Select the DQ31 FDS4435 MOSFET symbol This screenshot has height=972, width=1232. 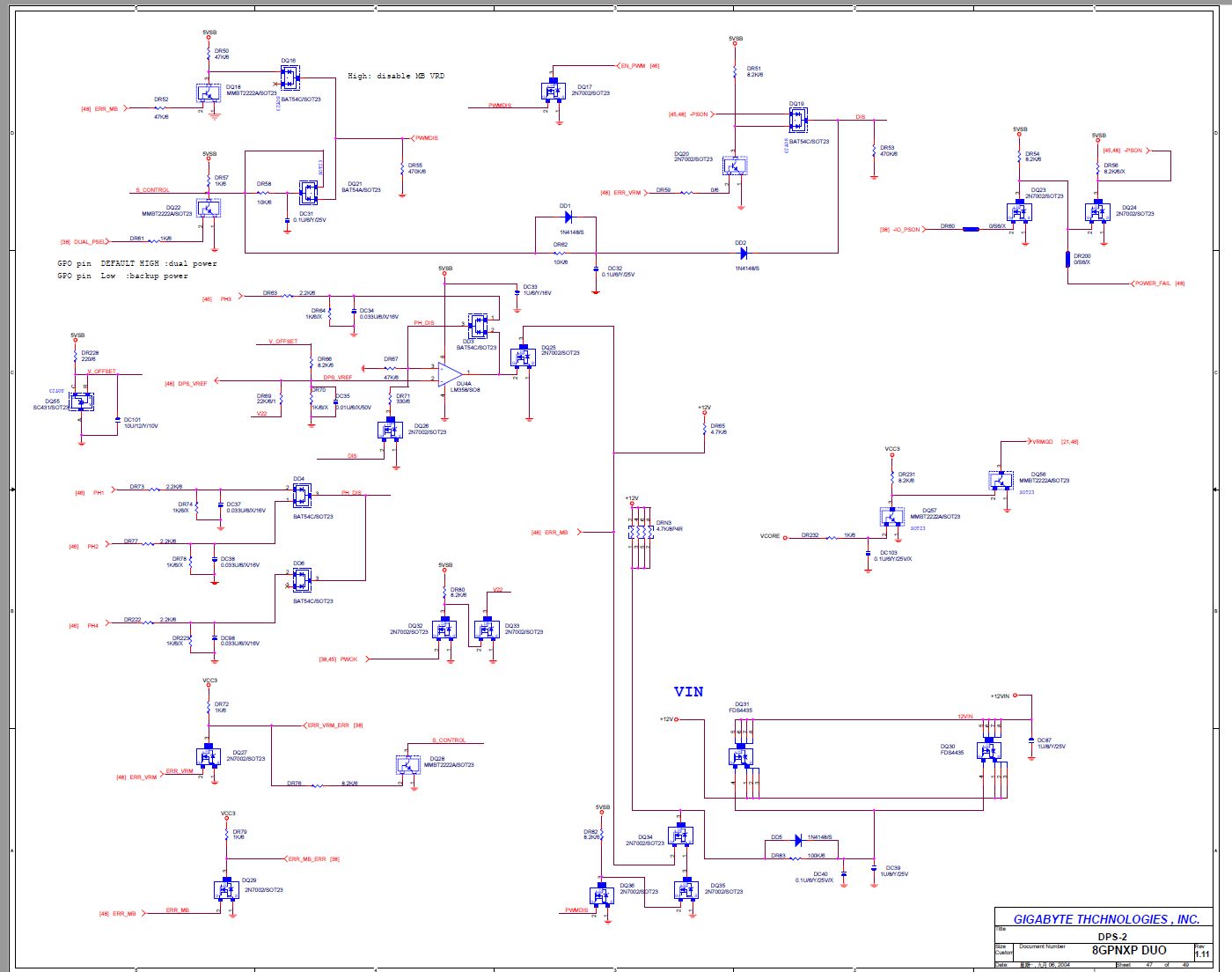coord(742,755)
